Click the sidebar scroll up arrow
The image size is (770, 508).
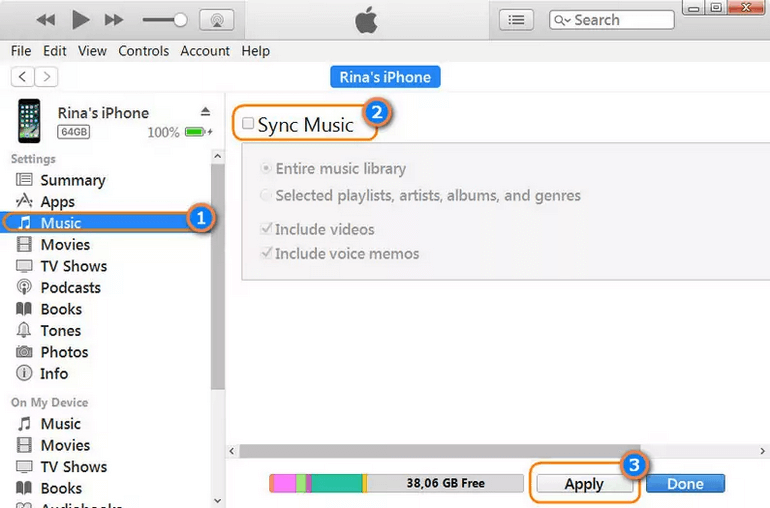[218, 157]
